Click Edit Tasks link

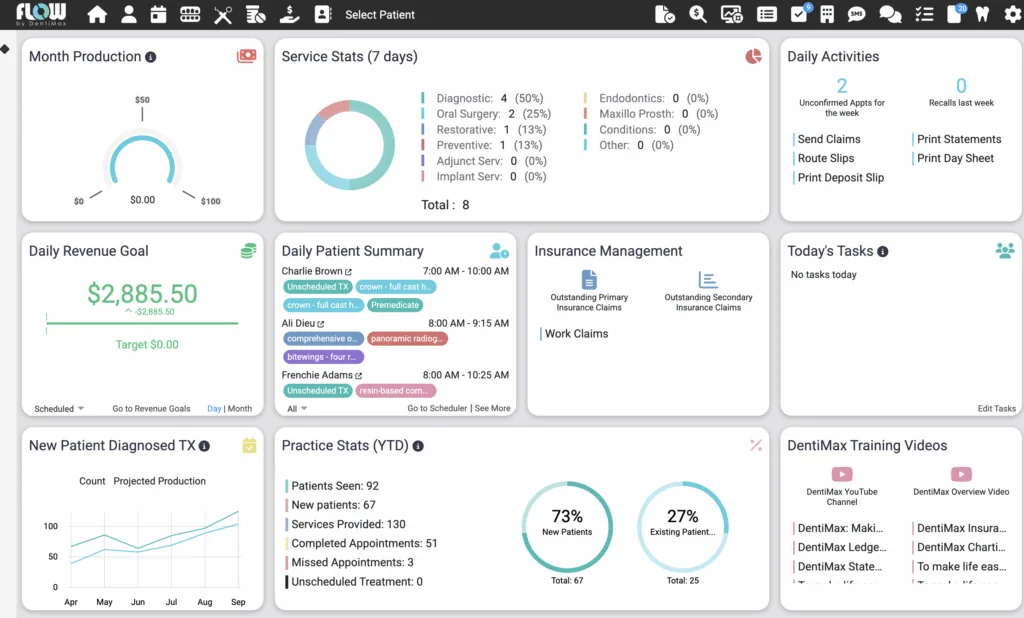996,409
